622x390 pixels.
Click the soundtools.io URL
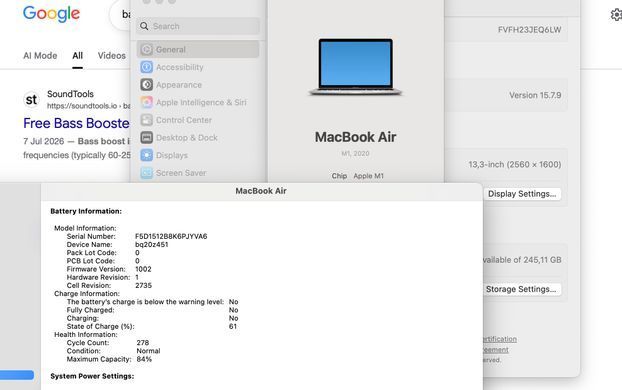pyautogui.click(x=88, y=106)
